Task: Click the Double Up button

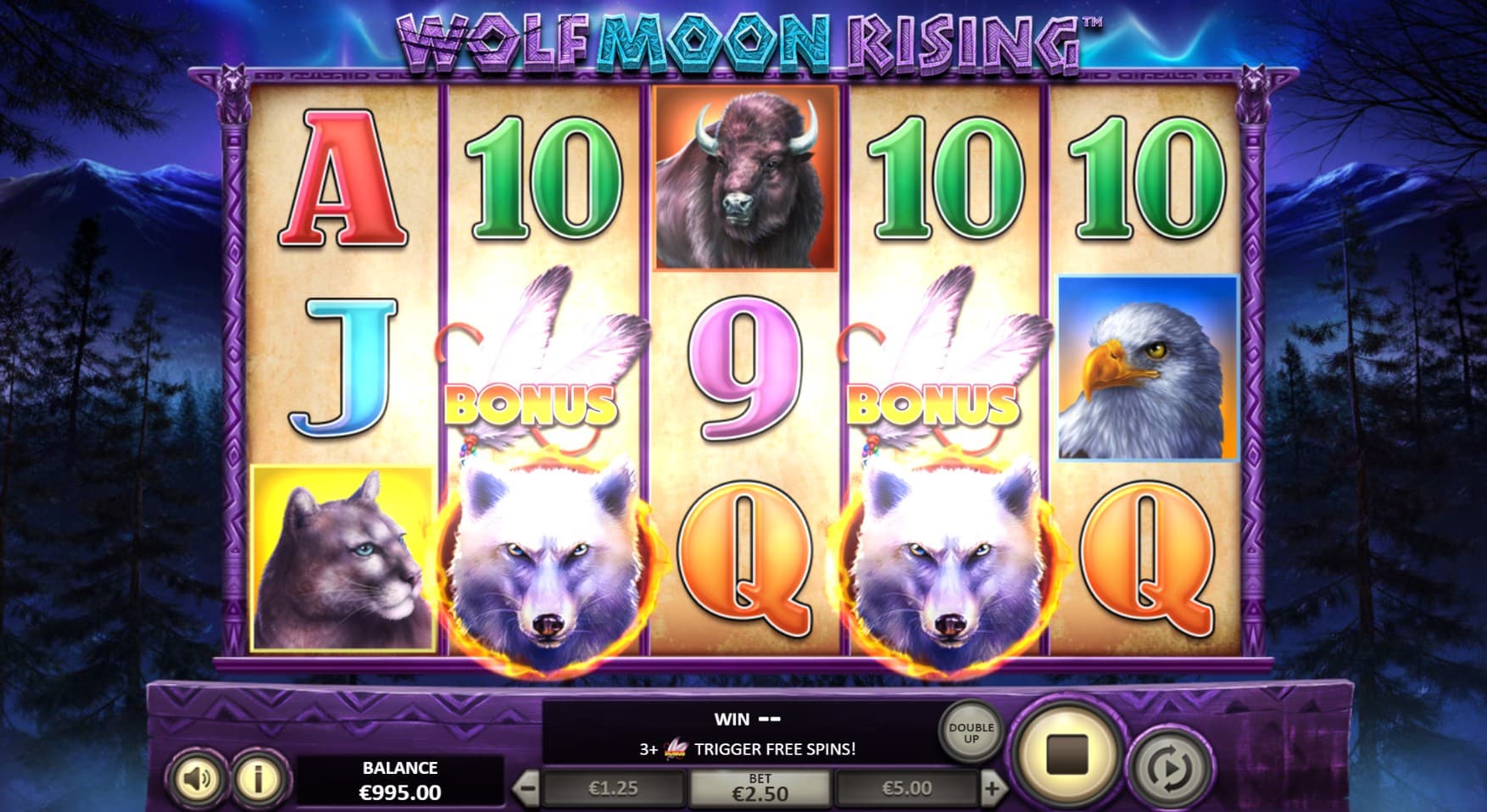Action: [x=971, y=733]
